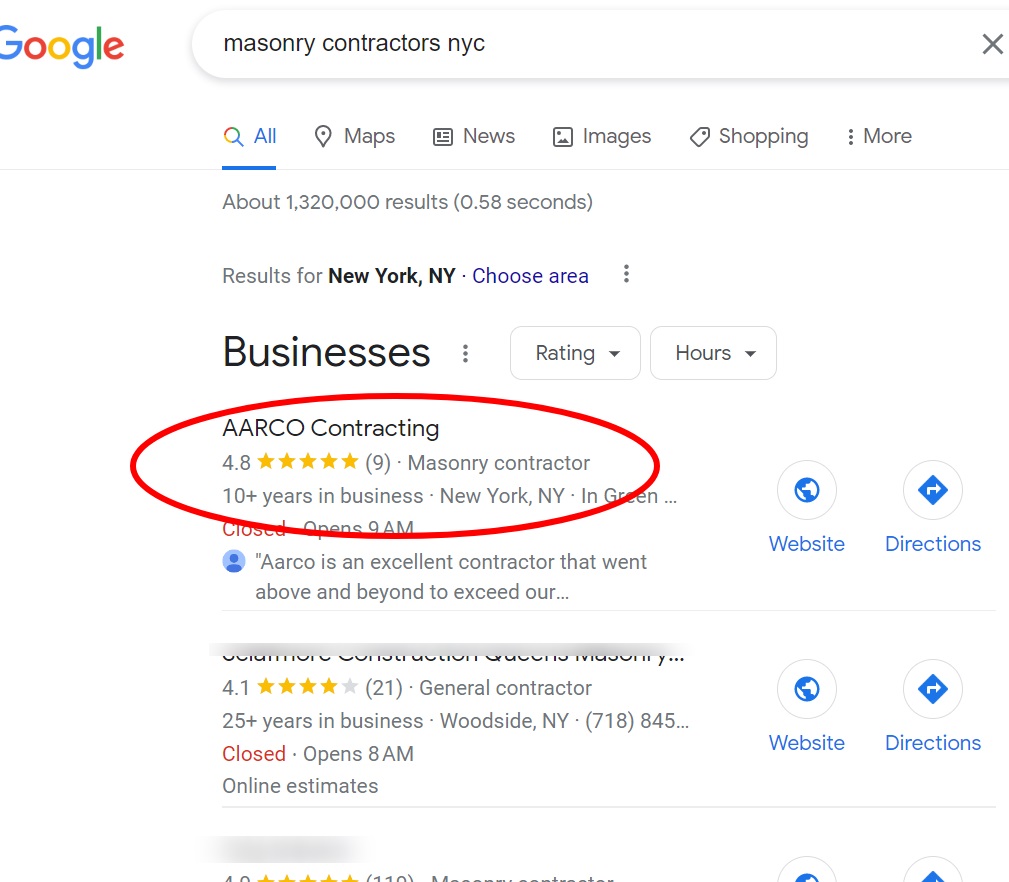Open the Choose area link
Screen dimensions: 1009x882
point(530,276)
